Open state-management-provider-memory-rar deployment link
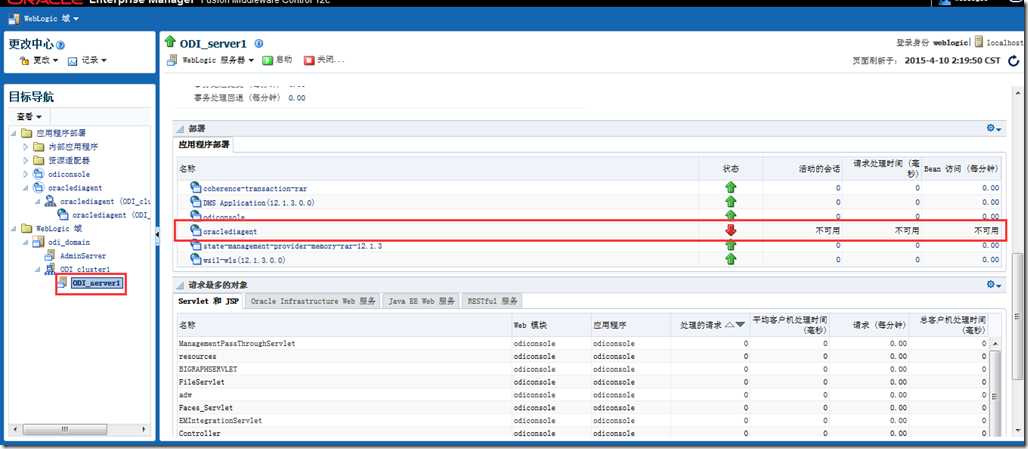This screenshot has height=449, width=1028. pyautogui.click(x=292, y=246)
